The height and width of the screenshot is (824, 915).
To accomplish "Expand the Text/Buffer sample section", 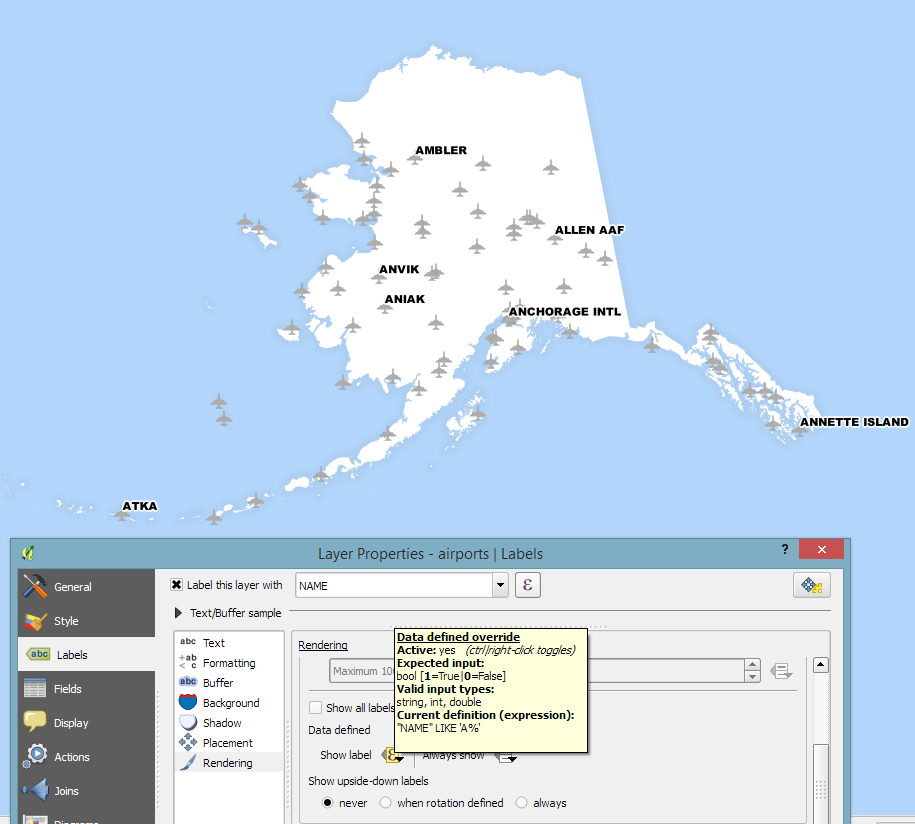I will (178, 613).
